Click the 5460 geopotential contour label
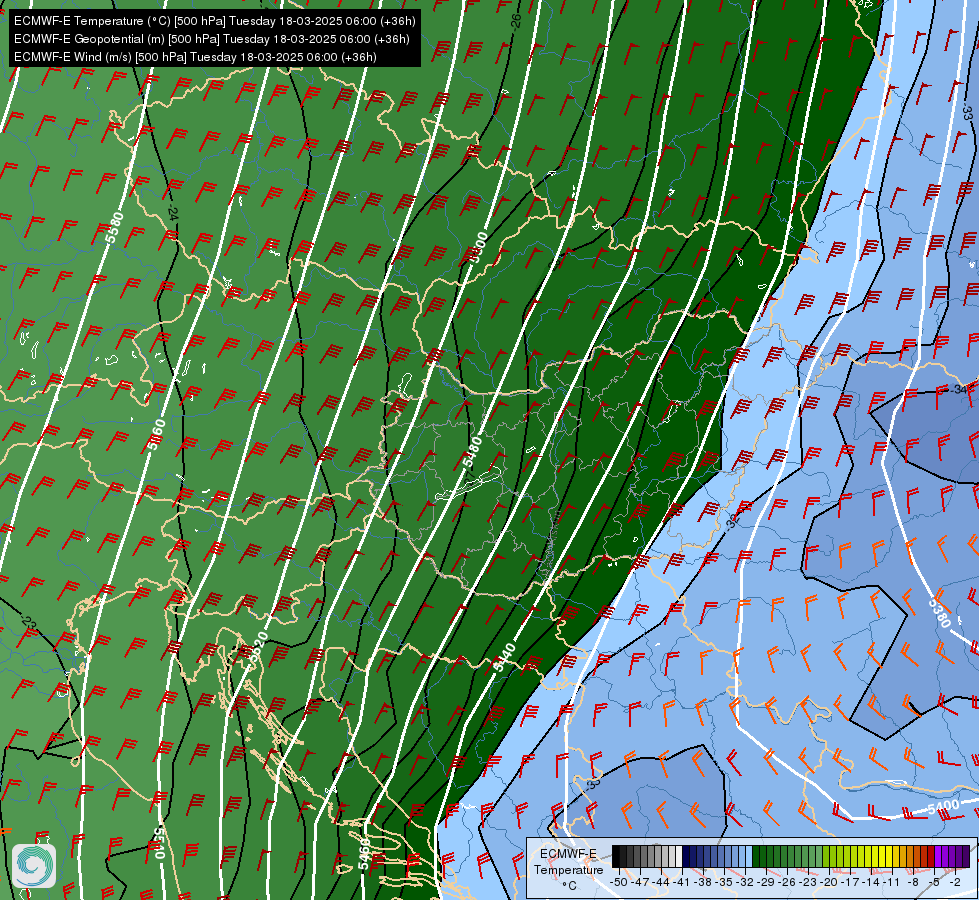This screenshot has width=979, height=900. pyautogui.click(x=365, y=853)
